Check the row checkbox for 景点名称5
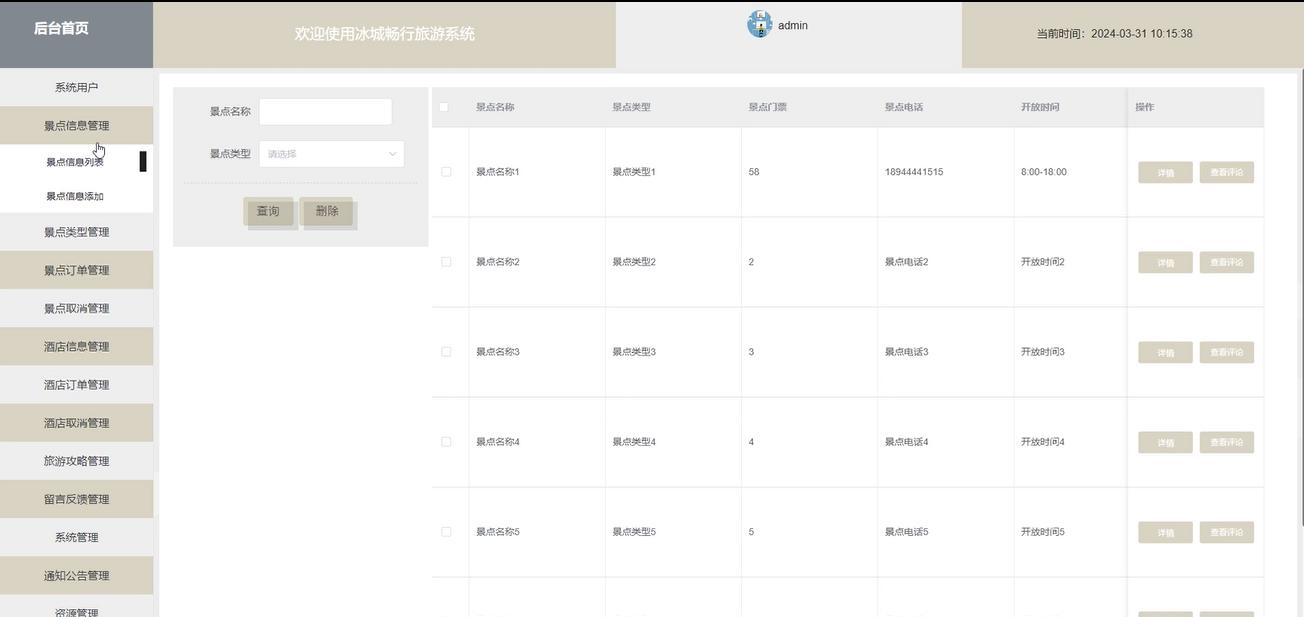The width and height of the screenshot is (1304, 617). click(x=446, y=532)
